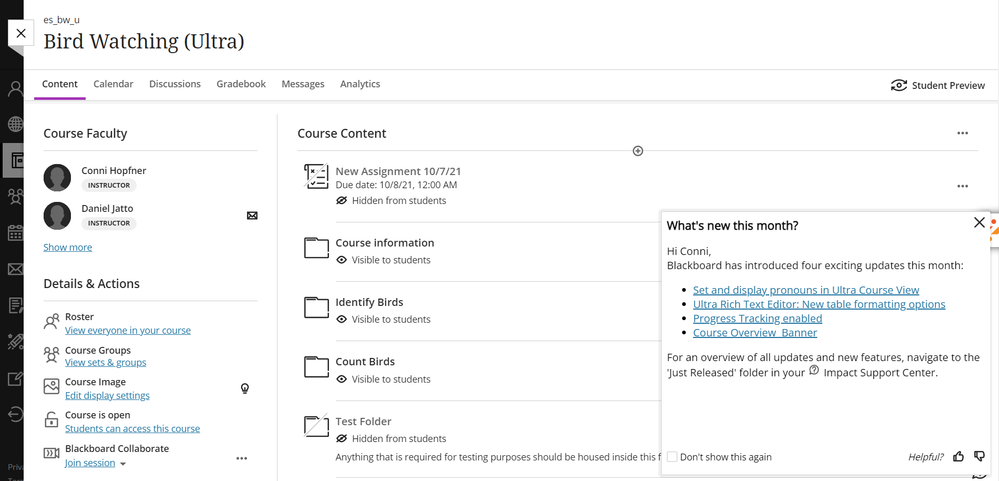This screenshot has width=999, height=481.
Task: Dismiss the What's new this month popup
Action: (x=979, y=223)
